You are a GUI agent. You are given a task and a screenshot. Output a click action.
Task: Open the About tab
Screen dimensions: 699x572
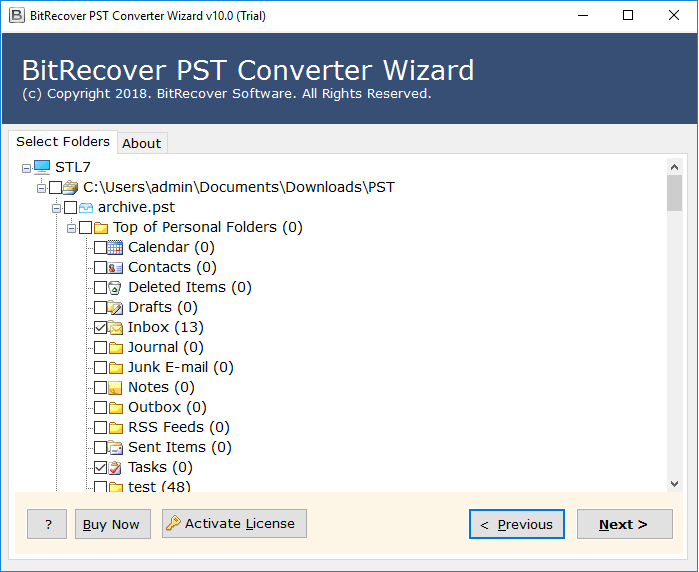coord(142,143)
